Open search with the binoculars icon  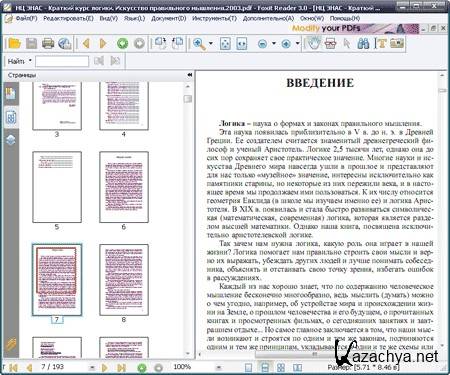coord(363,43)
